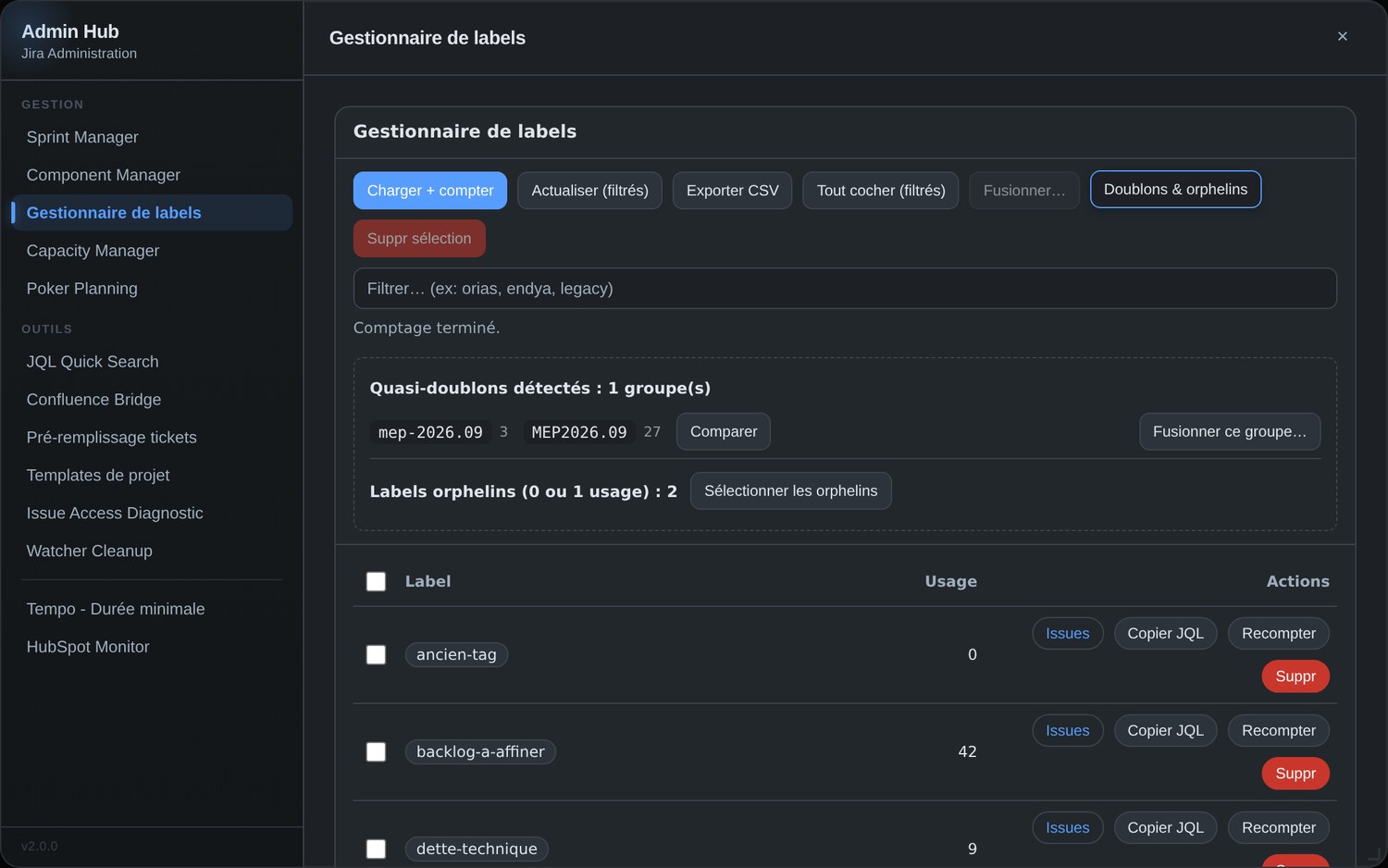Launch Issue Access Diagnostic
1388x868 pixels.
tap(152, 514)
